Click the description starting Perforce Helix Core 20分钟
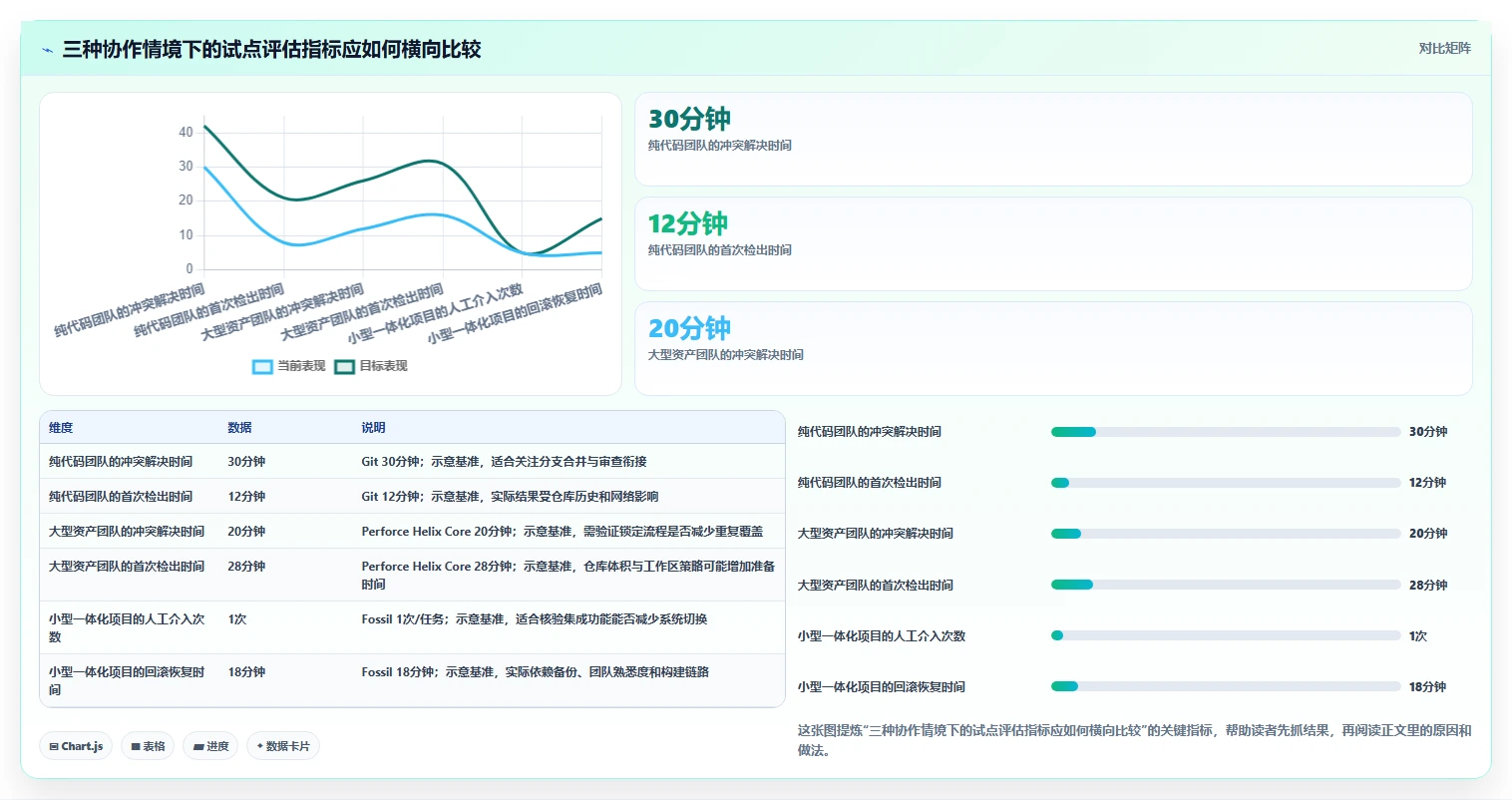Screen dimensions: 1512x800 point(562,532)
